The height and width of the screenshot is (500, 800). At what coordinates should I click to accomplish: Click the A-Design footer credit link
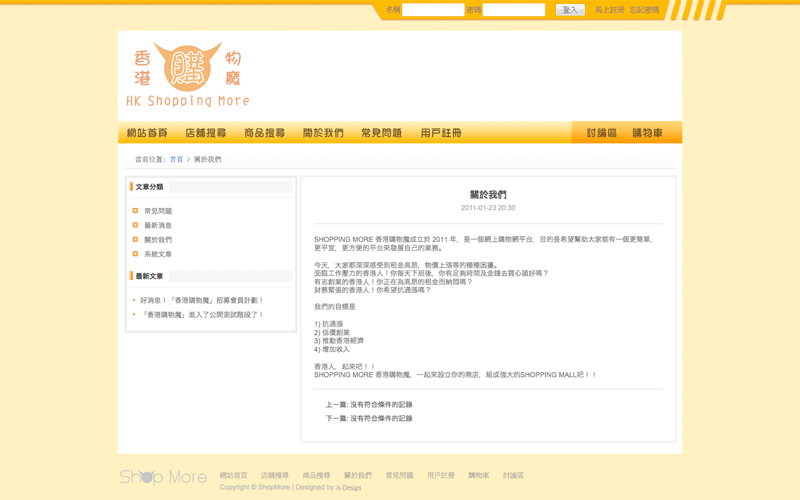tap(348, 487)
